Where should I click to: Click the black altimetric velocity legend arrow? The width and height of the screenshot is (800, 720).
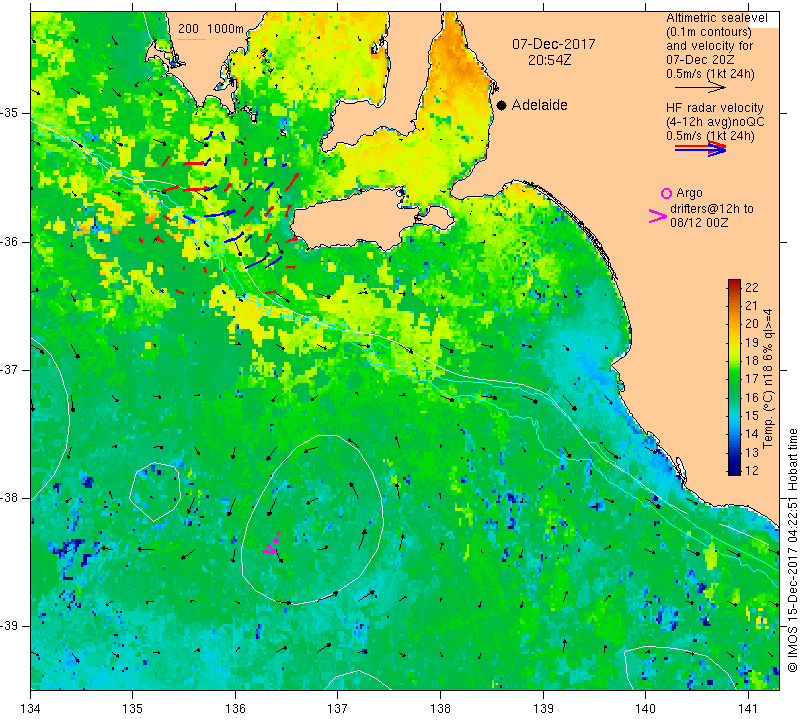pyautogui.click(x=701, y=88)
